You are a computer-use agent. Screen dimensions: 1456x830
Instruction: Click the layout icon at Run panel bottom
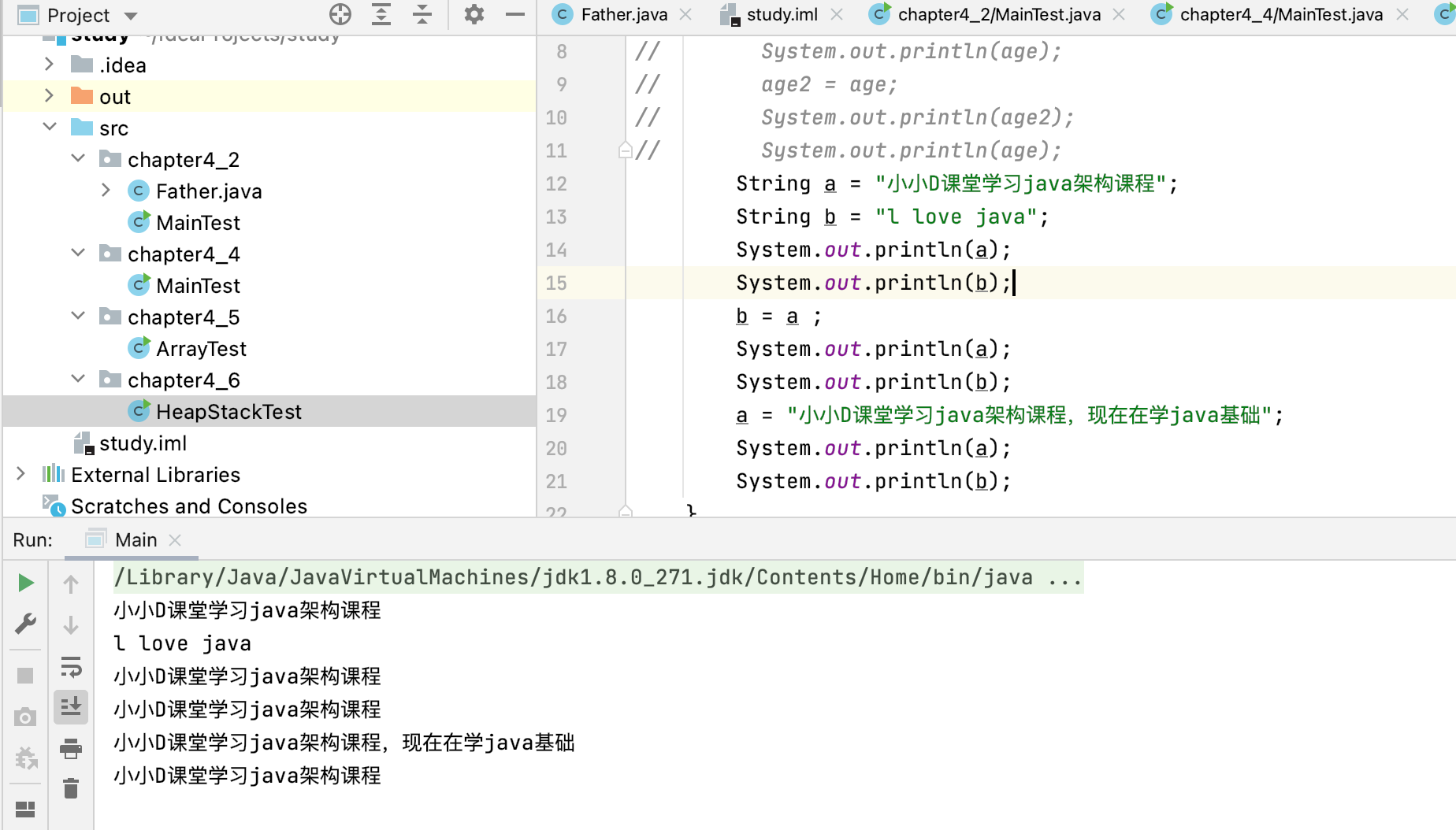25,810
